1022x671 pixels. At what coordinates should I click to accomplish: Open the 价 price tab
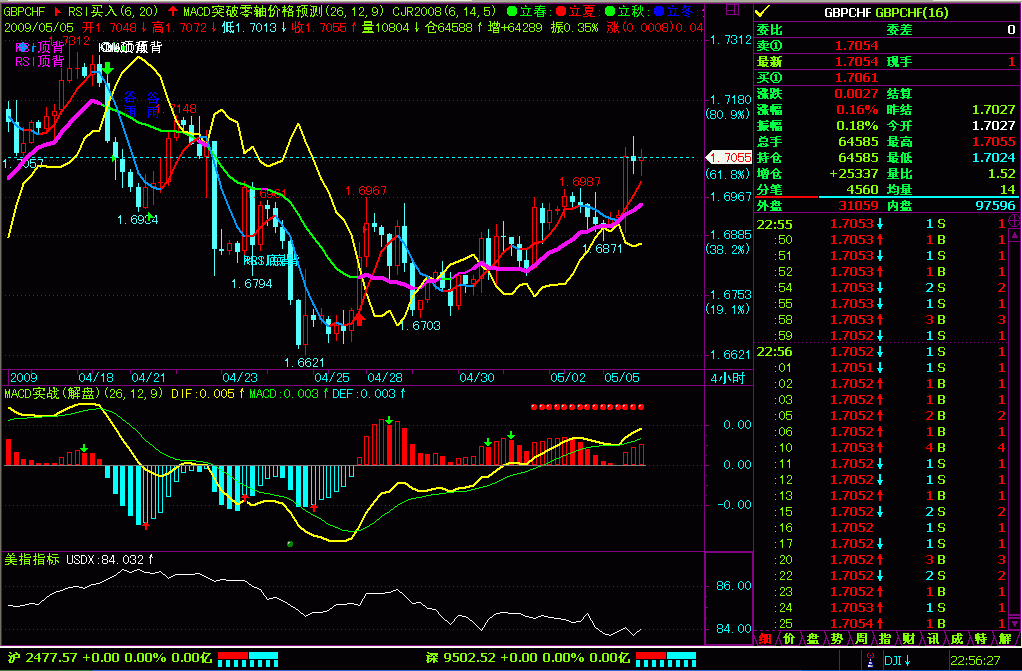coord(789,638)
